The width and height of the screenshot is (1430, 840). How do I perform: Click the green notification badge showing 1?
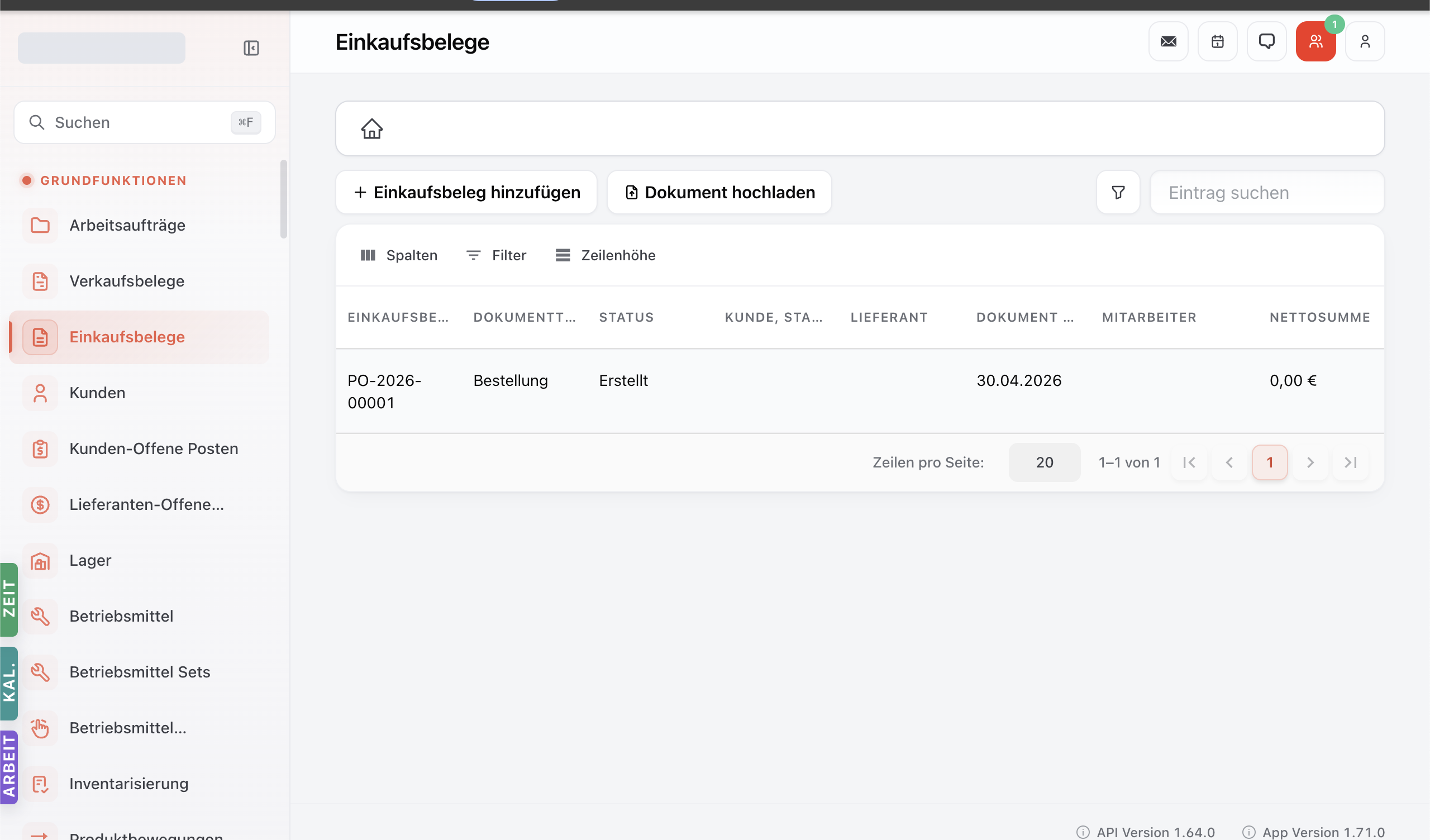pos(1334,25)
